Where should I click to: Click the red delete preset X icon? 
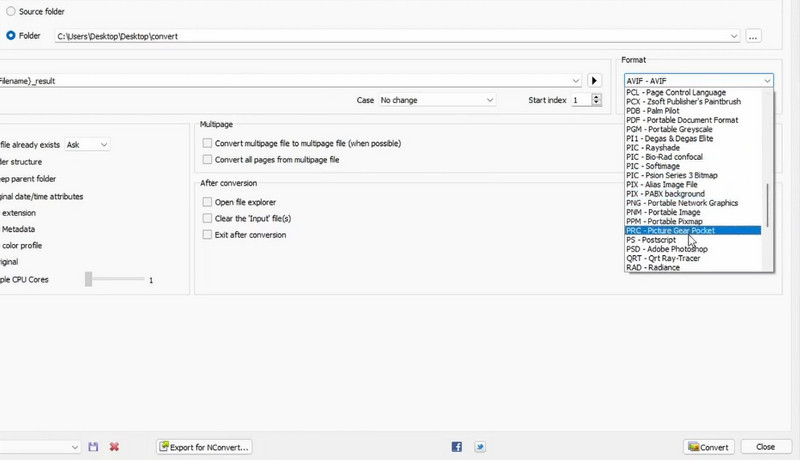(x=114, y=447)
